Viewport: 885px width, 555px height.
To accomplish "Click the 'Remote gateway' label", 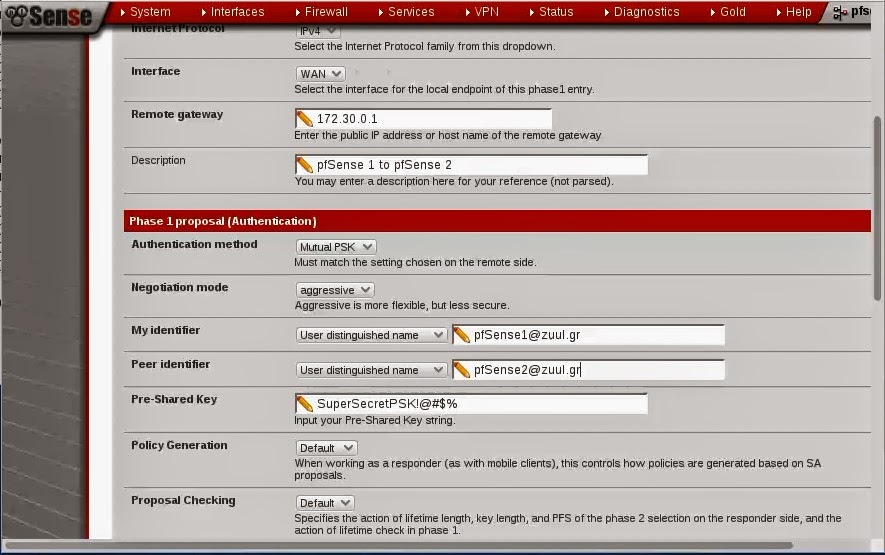I will point(177,114).
